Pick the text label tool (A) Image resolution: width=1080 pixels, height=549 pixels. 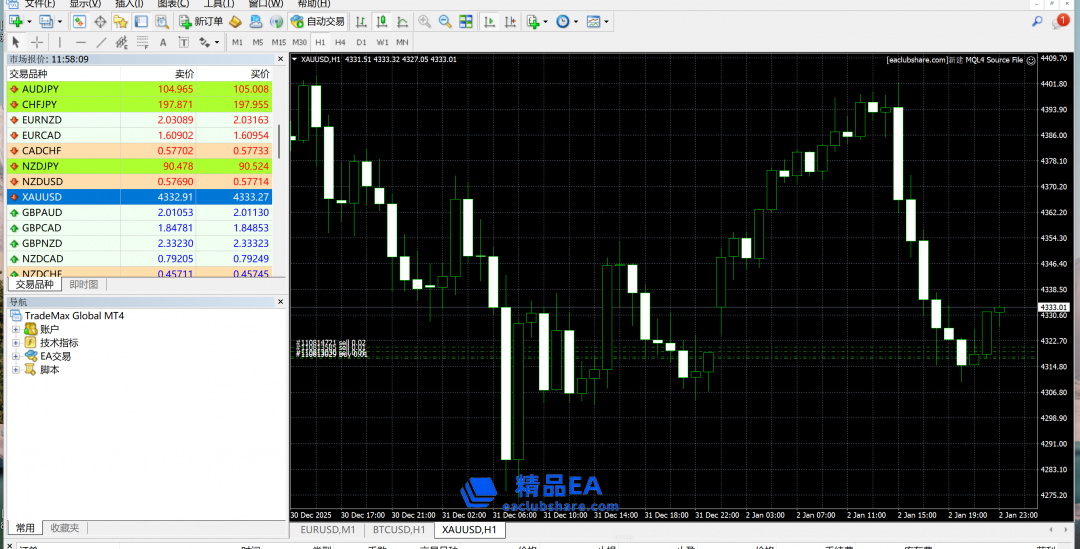pos(163,42)
